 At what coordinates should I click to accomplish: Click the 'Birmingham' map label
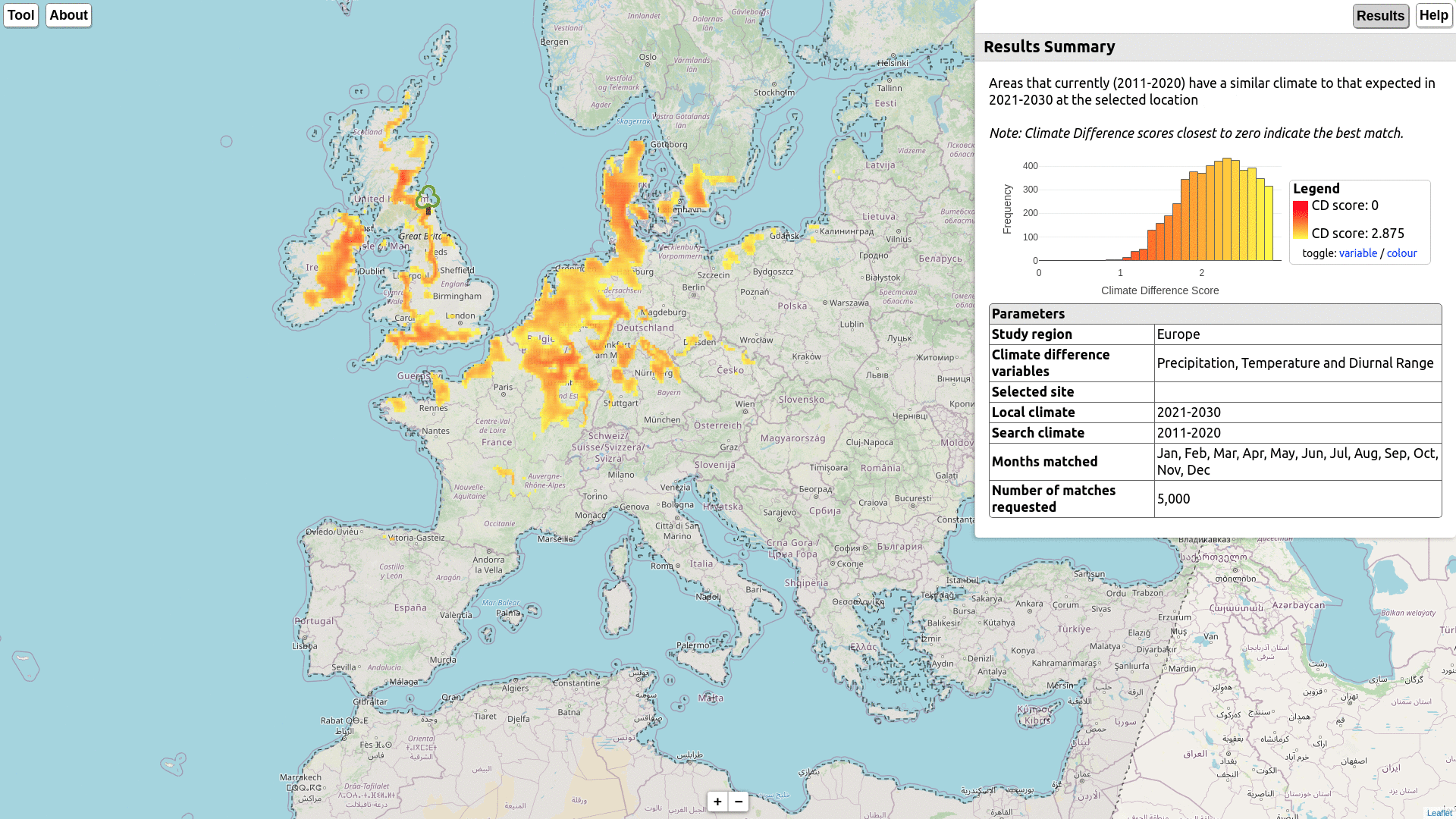coord(457,297)
